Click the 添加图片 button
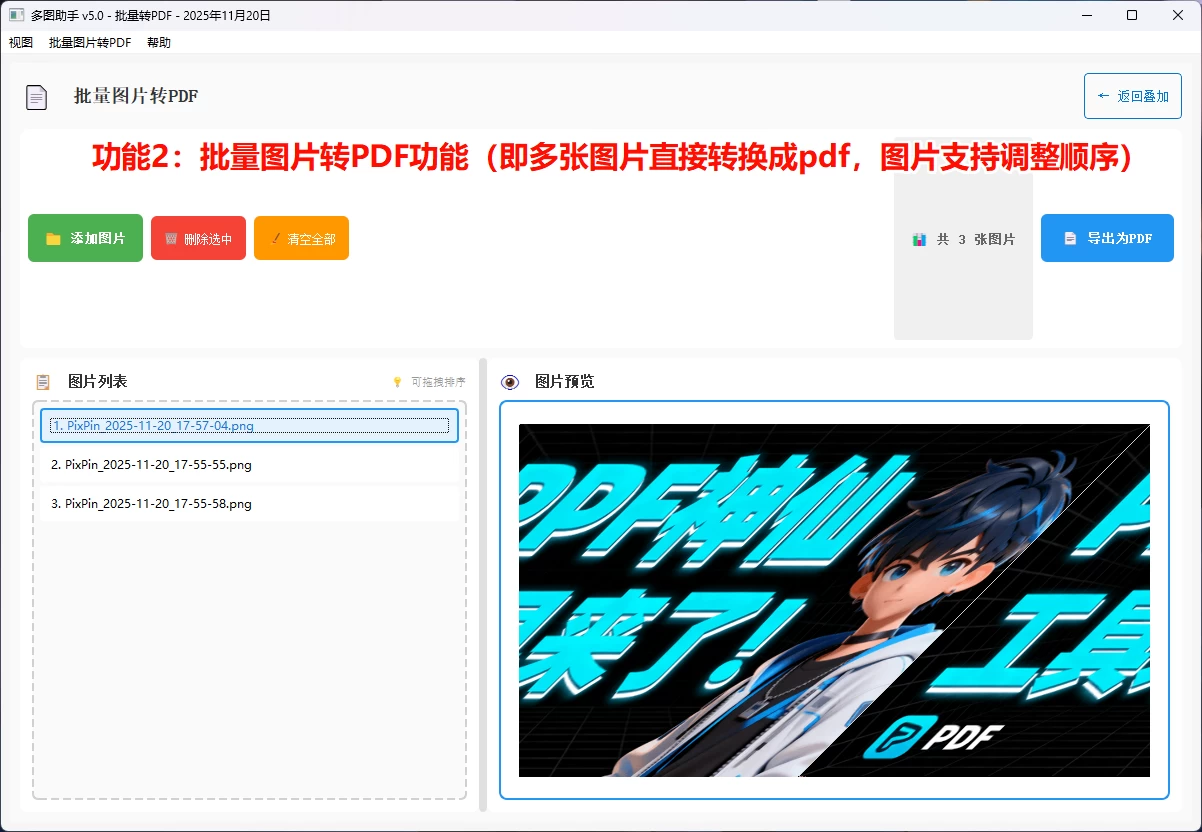The width and height of the screenshot is (1202, 832). (85, 238)
